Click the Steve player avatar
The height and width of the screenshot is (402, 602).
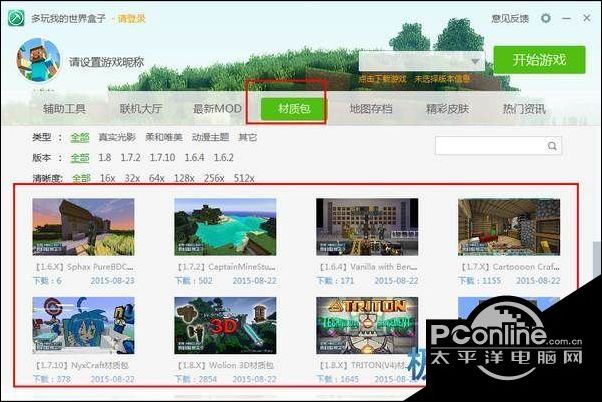(x=38, y=62)
